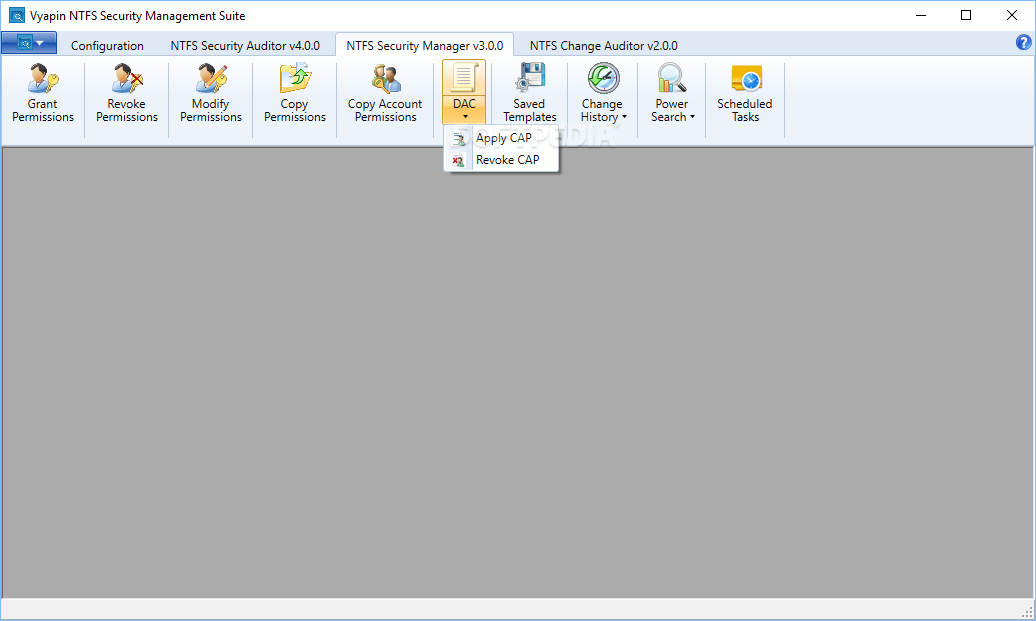Switch to NTFS Change Auditor v2.0.0 tab
Screen dimensions: 1036x621
tap(603, 46)
